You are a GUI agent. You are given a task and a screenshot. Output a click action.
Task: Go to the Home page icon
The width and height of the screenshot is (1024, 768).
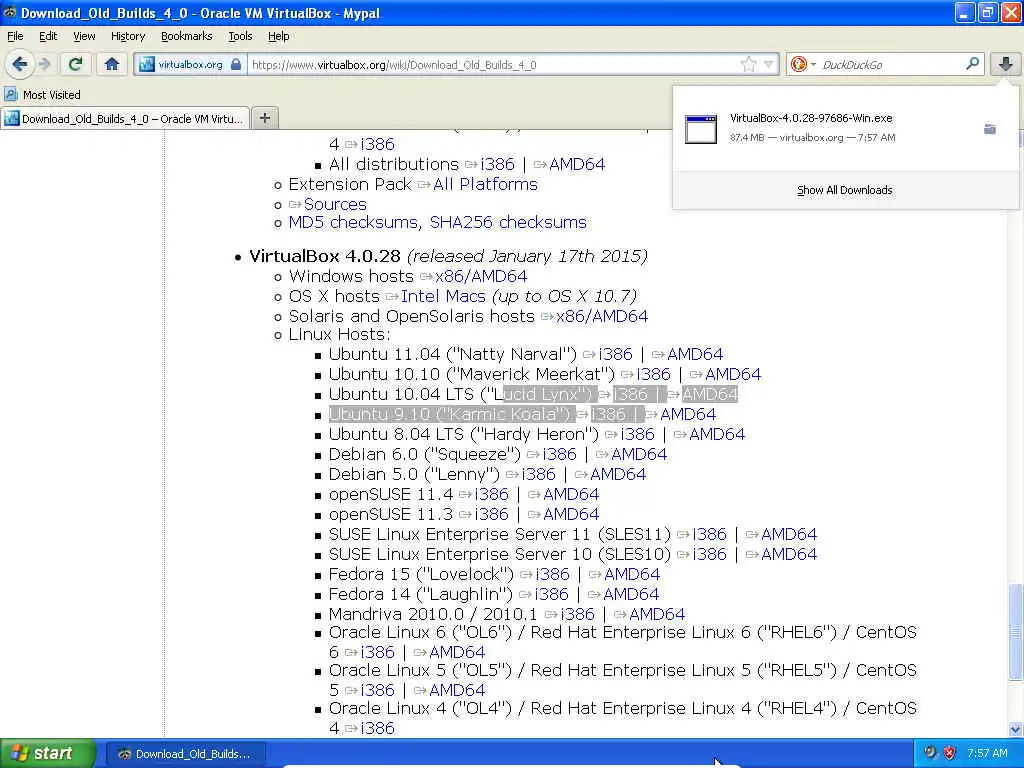(112, 64)
